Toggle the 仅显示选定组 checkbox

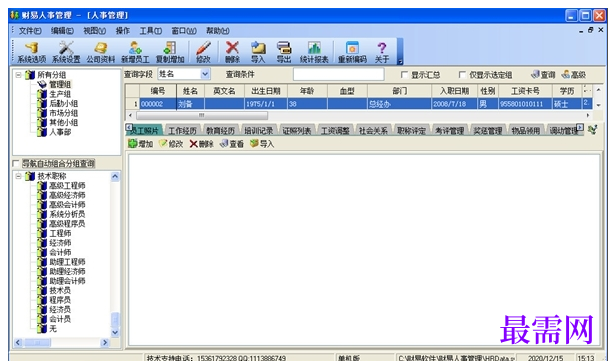[462, 75]
